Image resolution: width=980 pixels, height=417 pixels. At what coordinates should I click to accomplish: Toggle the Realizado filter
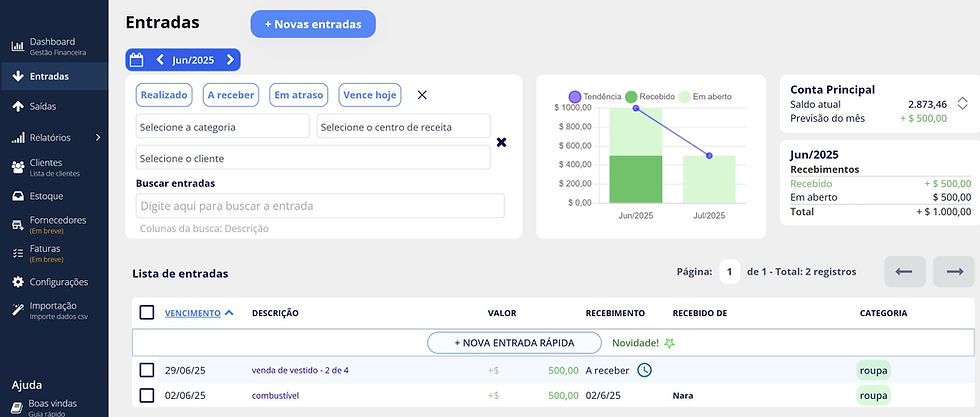[x=164, y=95]
